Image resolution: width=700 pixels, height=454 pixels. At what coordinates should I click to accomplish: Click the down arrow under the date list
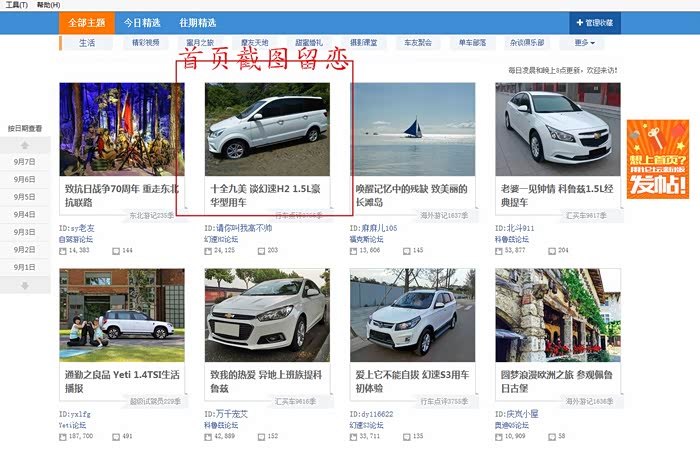(25, 285)
